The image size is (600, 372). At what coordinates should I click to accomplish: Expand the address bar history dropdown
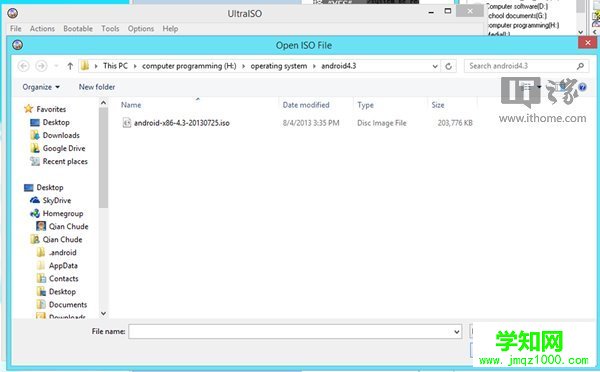click(435, 66)
